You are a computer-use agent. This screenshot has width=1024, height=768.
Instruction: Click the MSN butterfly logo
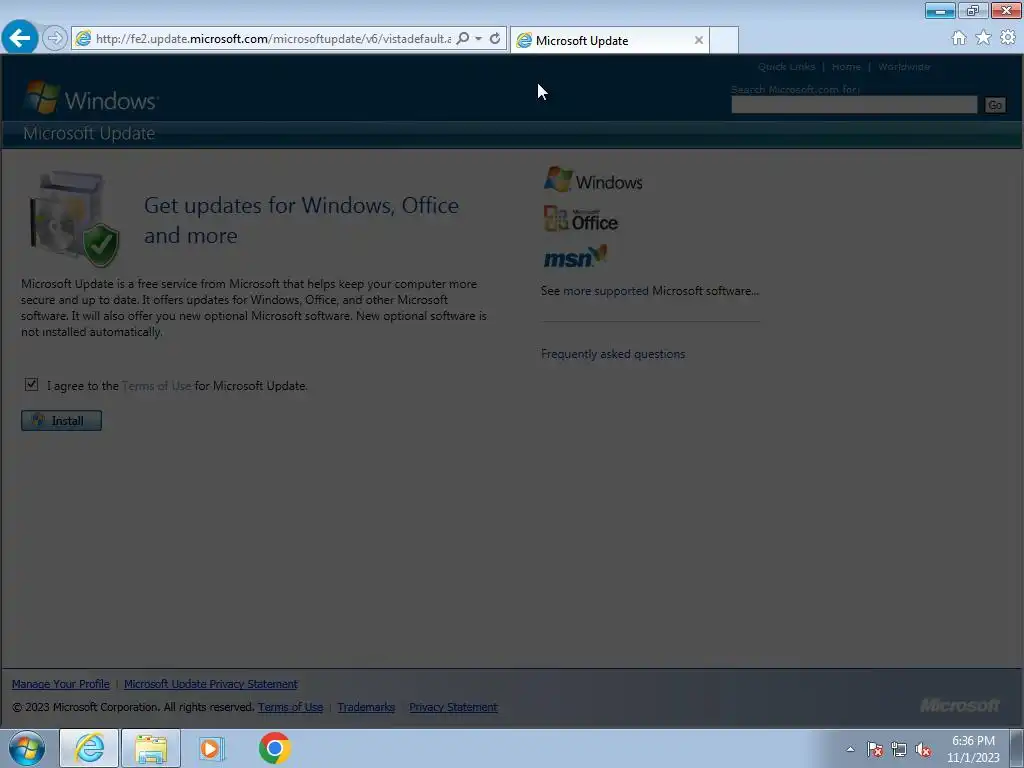pos(575,257)
